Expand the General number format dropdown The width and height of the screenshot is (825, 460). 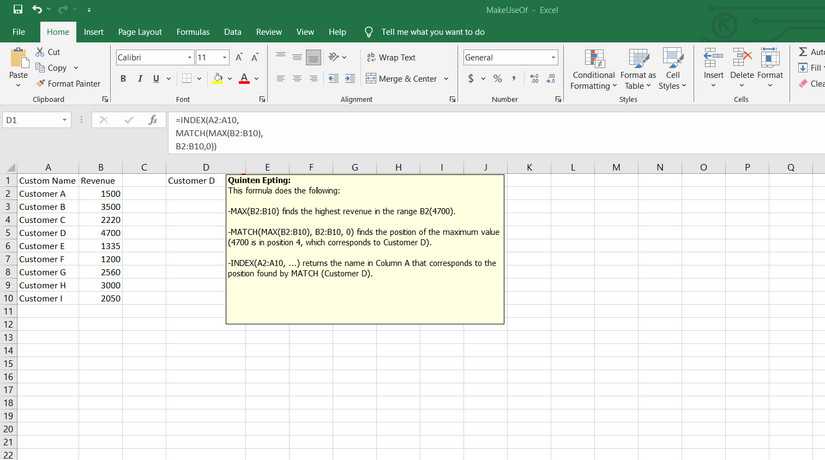pyautogui.click(x=553, y=58)
